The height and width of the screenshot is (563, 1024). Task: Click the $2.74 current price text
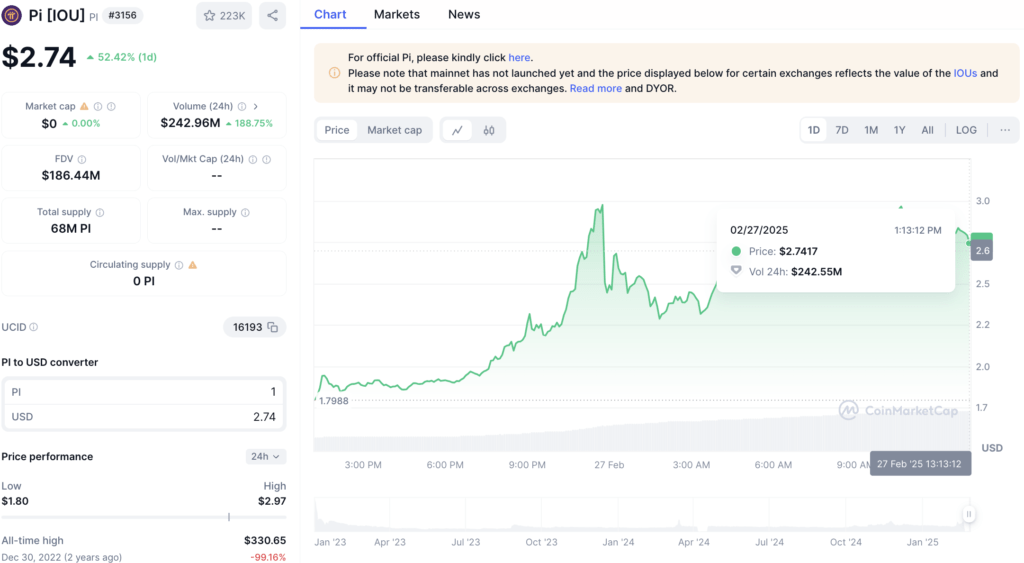(39, 57)
